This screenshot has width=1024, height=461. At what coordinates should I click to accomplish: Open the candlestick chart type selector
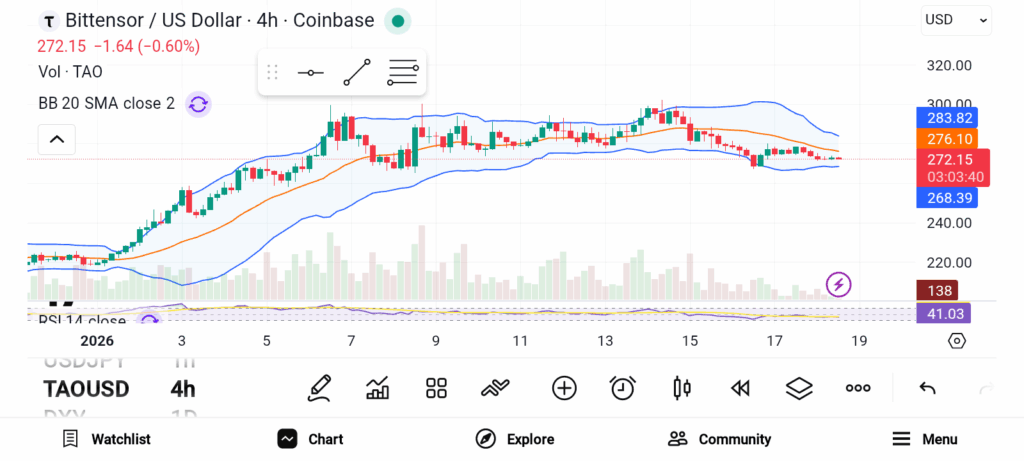(682, 388)
